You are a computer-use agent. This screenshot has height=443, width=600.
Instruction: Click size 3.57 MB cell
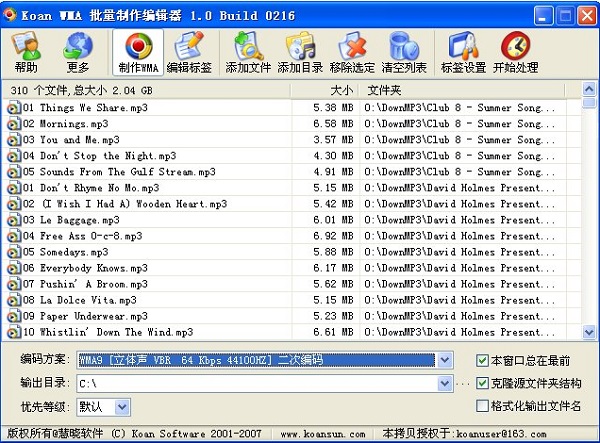(x=333, y=140)
